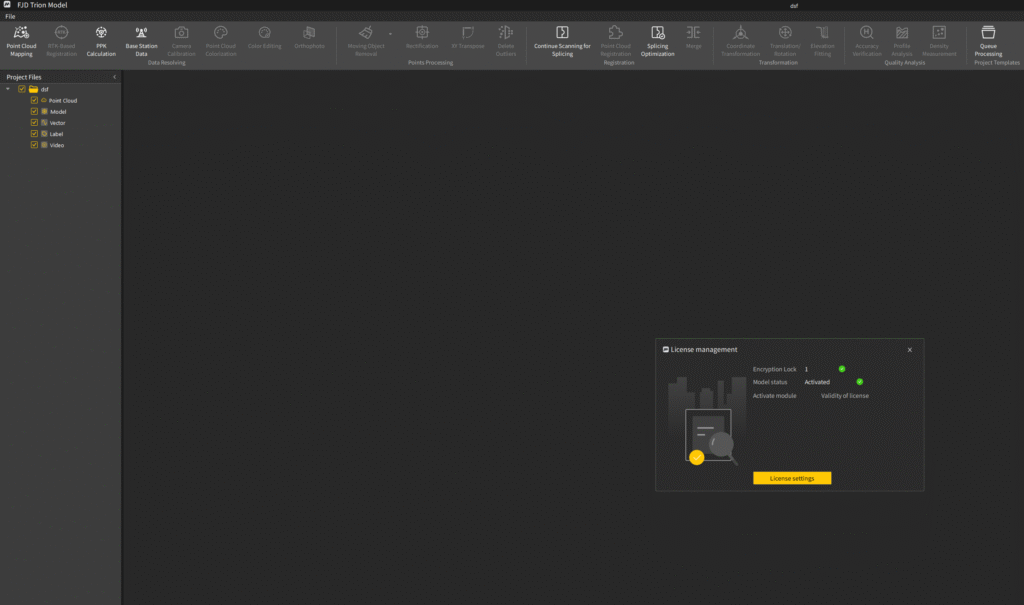Select the Coordinate Transformation icon

[740, 32]
